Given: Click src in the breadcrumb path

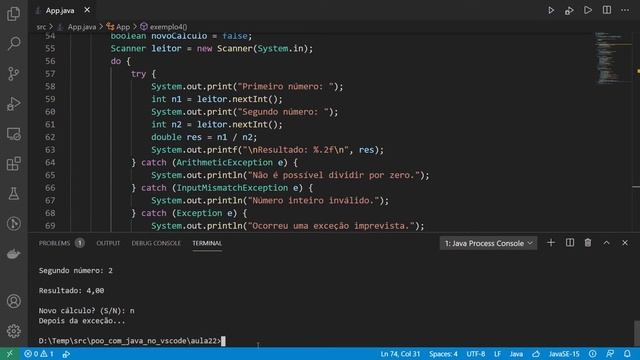Looking at the screenshot, I should [41, 27].
